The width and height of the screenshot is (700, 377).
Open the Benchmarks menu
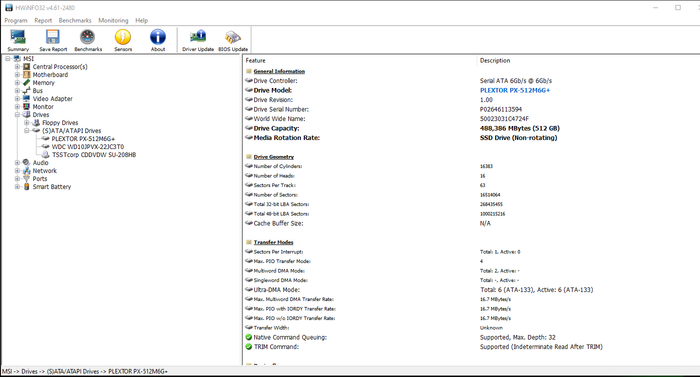tap(75, 21)
